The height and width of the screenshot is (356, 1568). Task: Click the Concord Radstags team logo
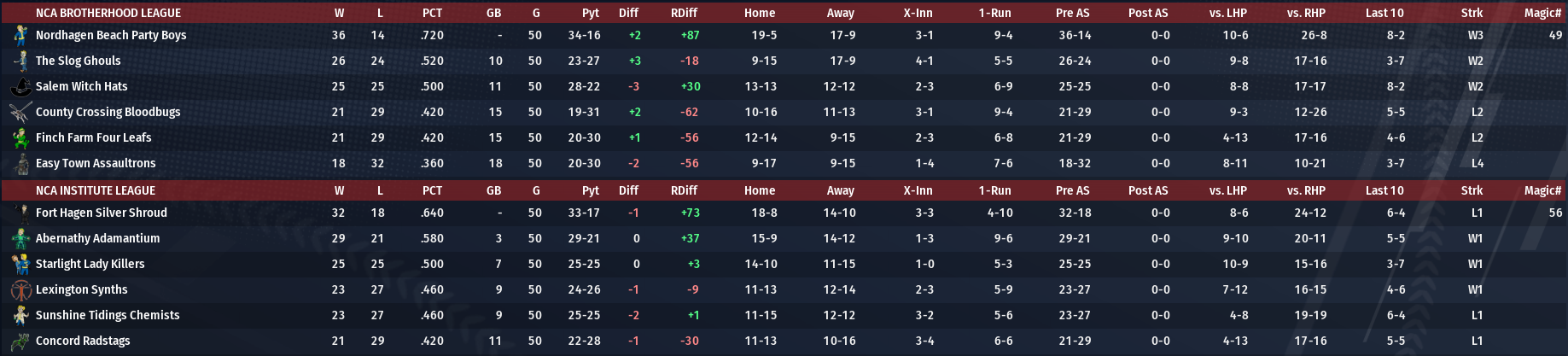pyautogui.click(x=20, y=341)
